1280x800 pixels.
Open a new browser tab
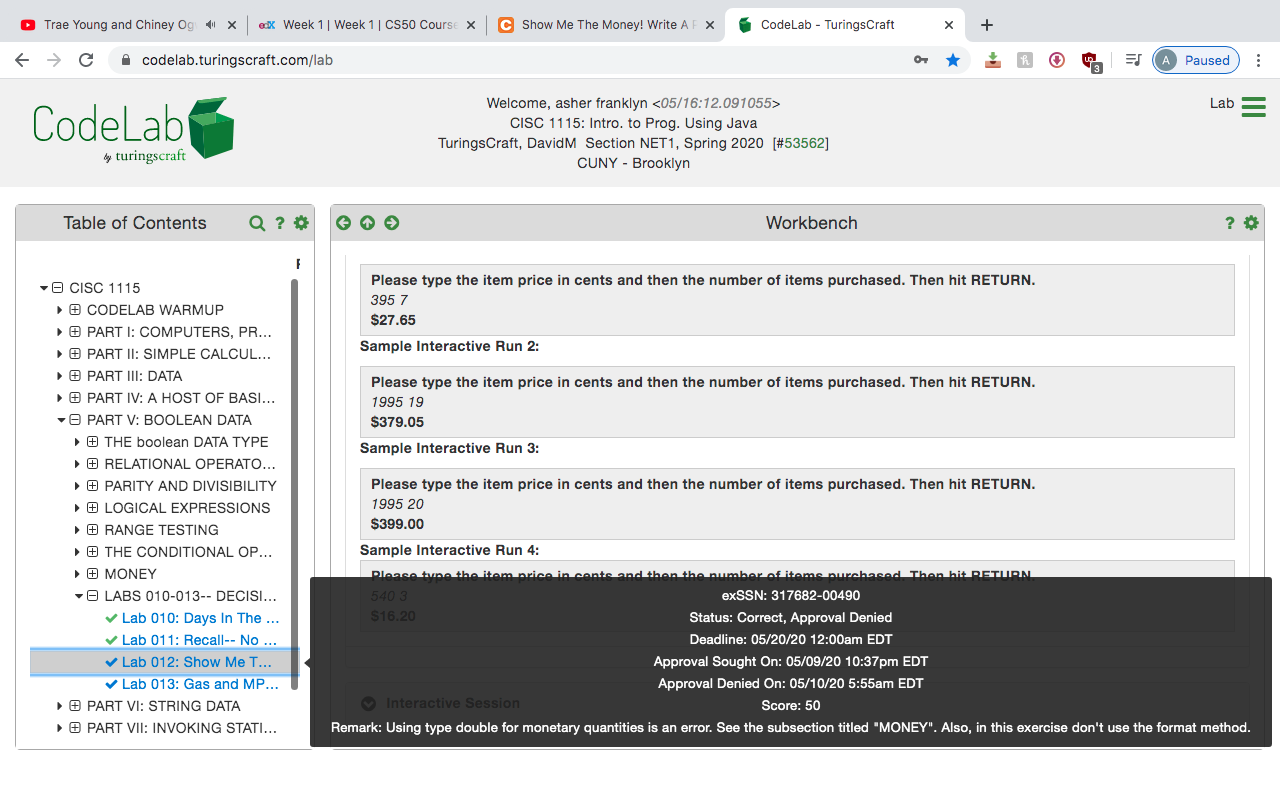[x=987, y=25]
